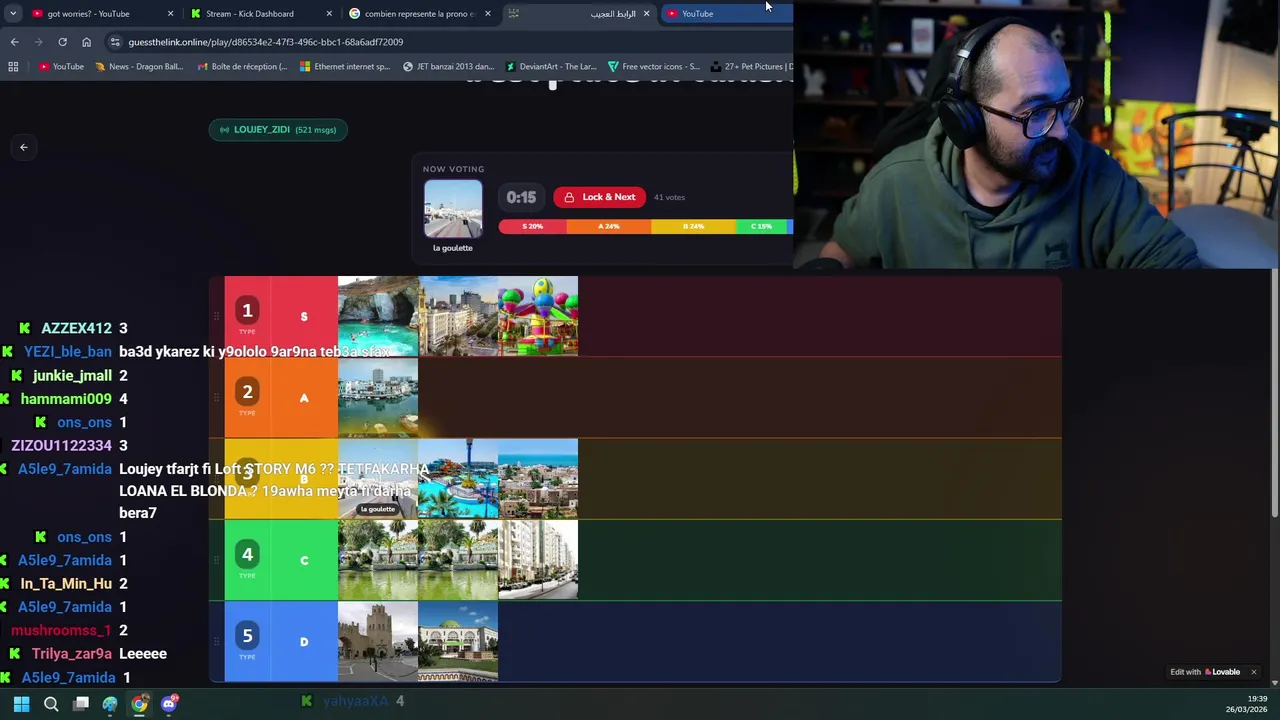Go to browser home page icon
The height and width of the screenshot is (720, 1280).
[86, 42]
